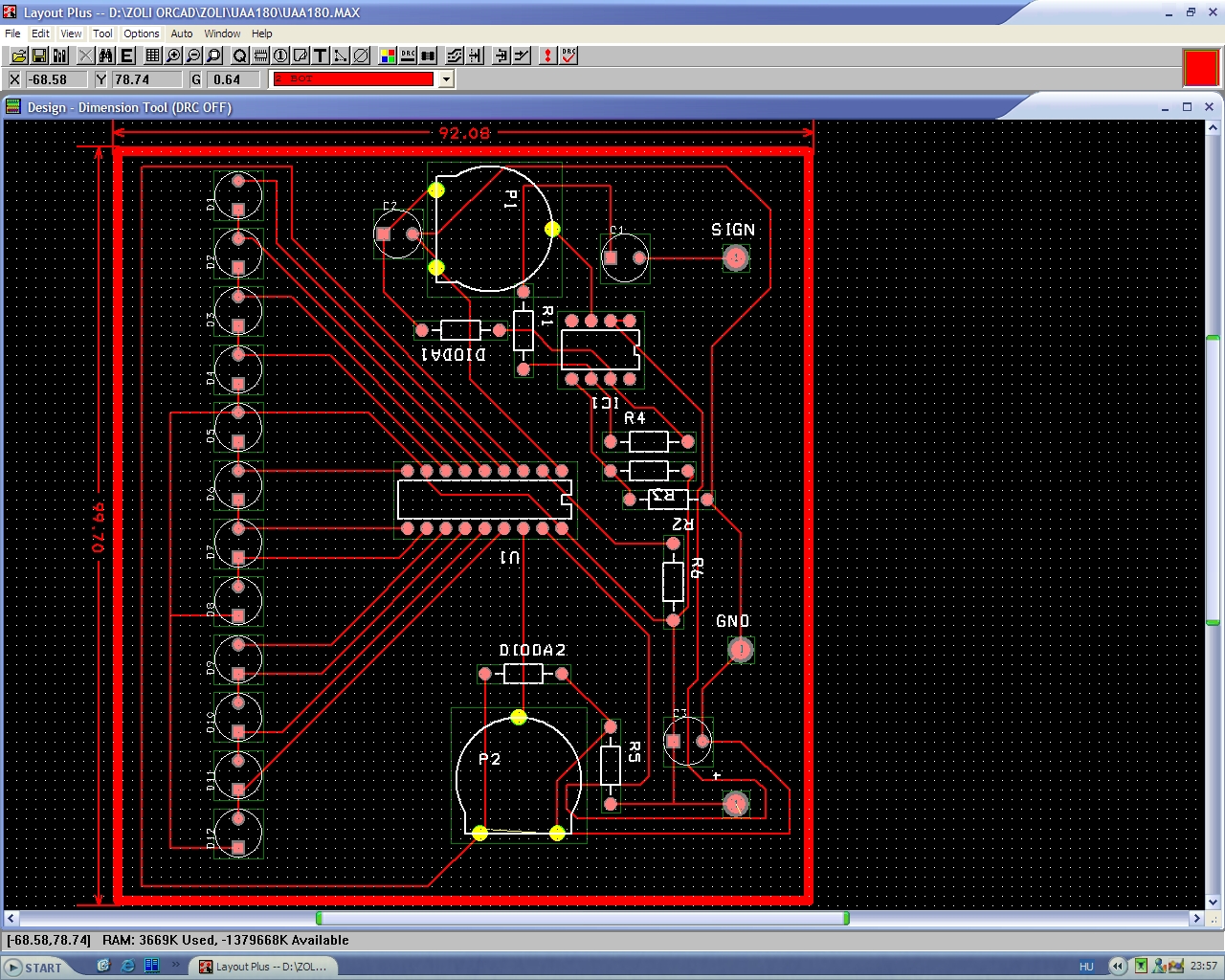Run the Design Rule Check icon
Screen dimensions: 1225x980
pyautogui.click(x=568, y=56)
